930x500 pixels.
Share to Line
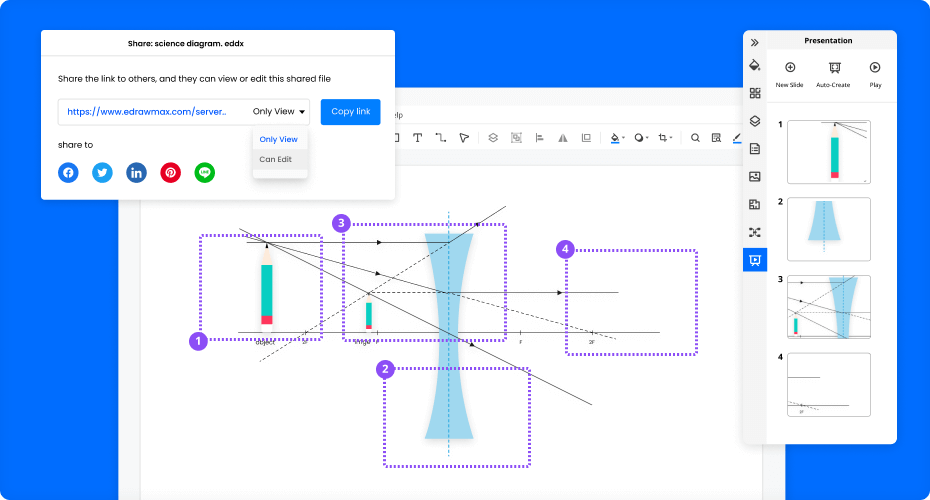(205, 173)
